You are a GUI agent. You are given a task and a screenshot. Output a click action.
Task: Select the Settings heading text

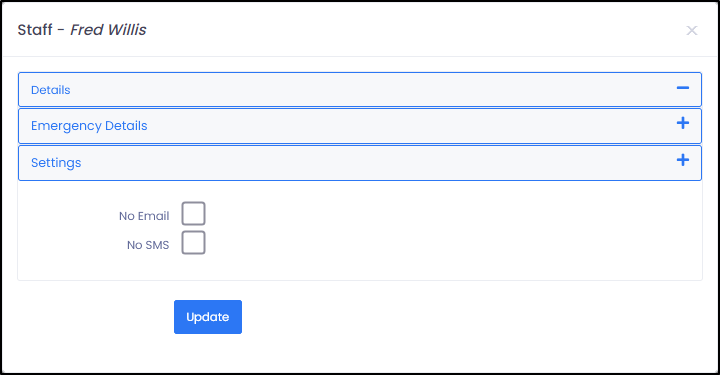pyautogui.click(x=56, y=163)
